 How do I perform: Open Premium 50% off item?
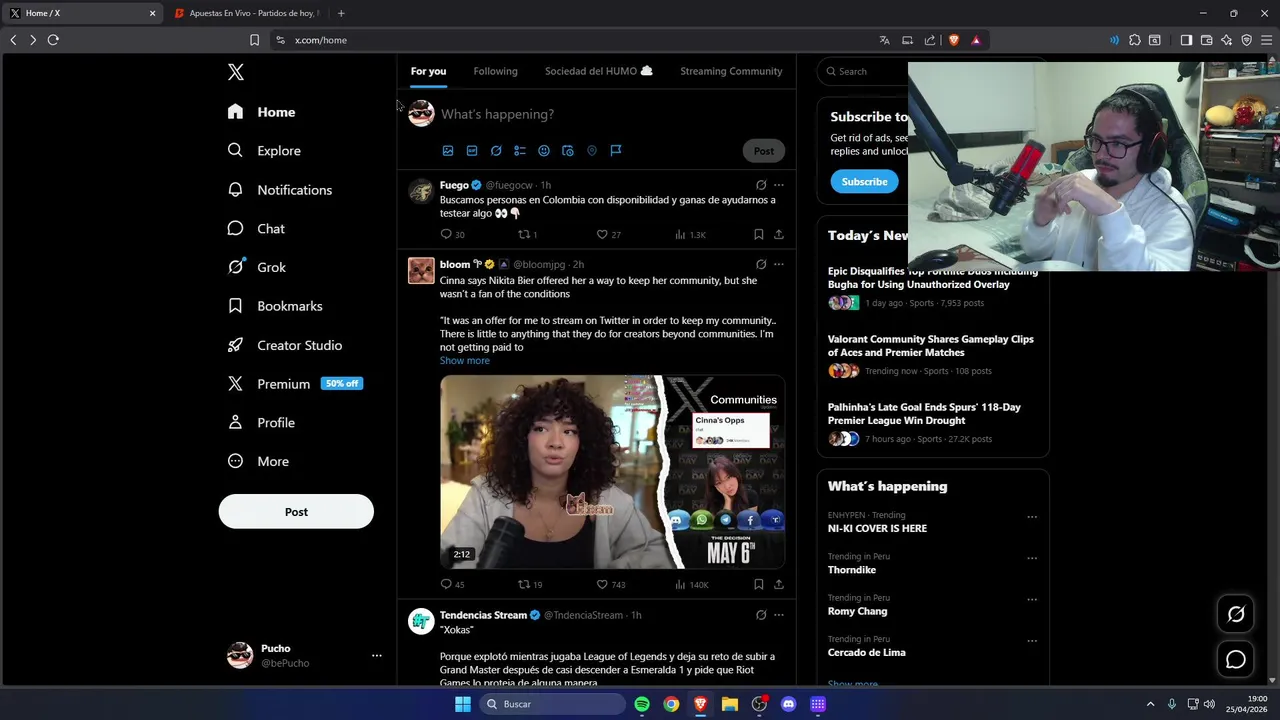click(x=294, y=384)
